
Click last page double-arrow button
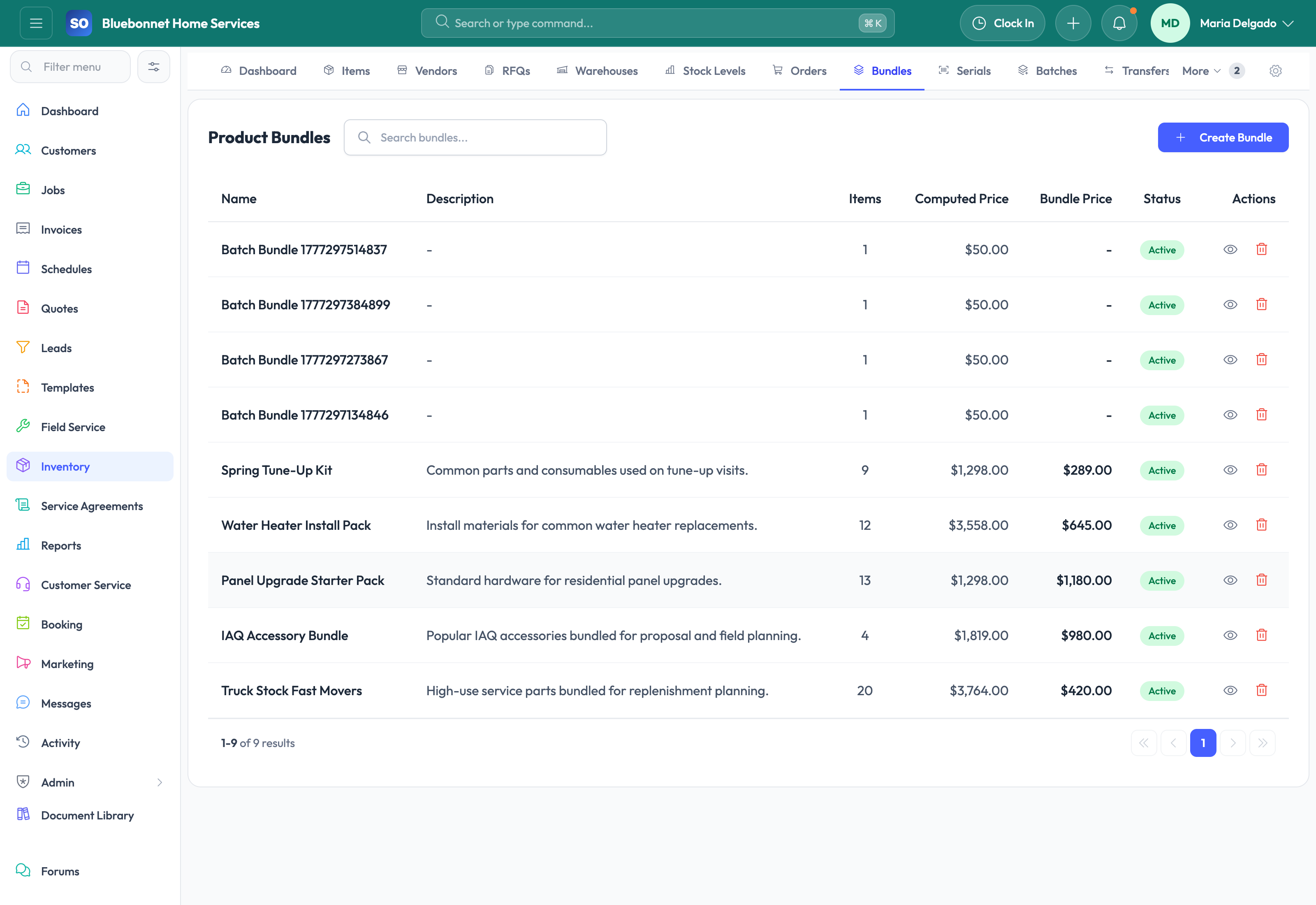(x=1262, y=743)
